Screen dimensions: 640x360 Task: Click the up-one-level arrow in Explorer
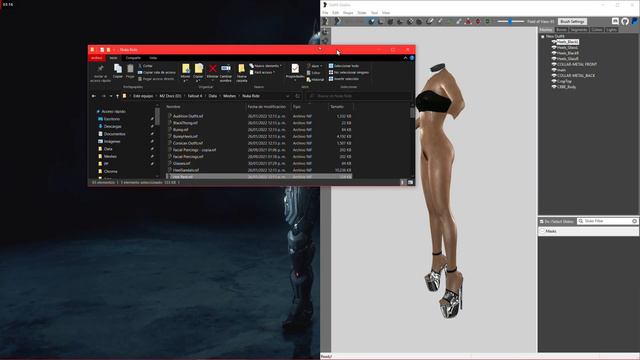tap(118, 96)
